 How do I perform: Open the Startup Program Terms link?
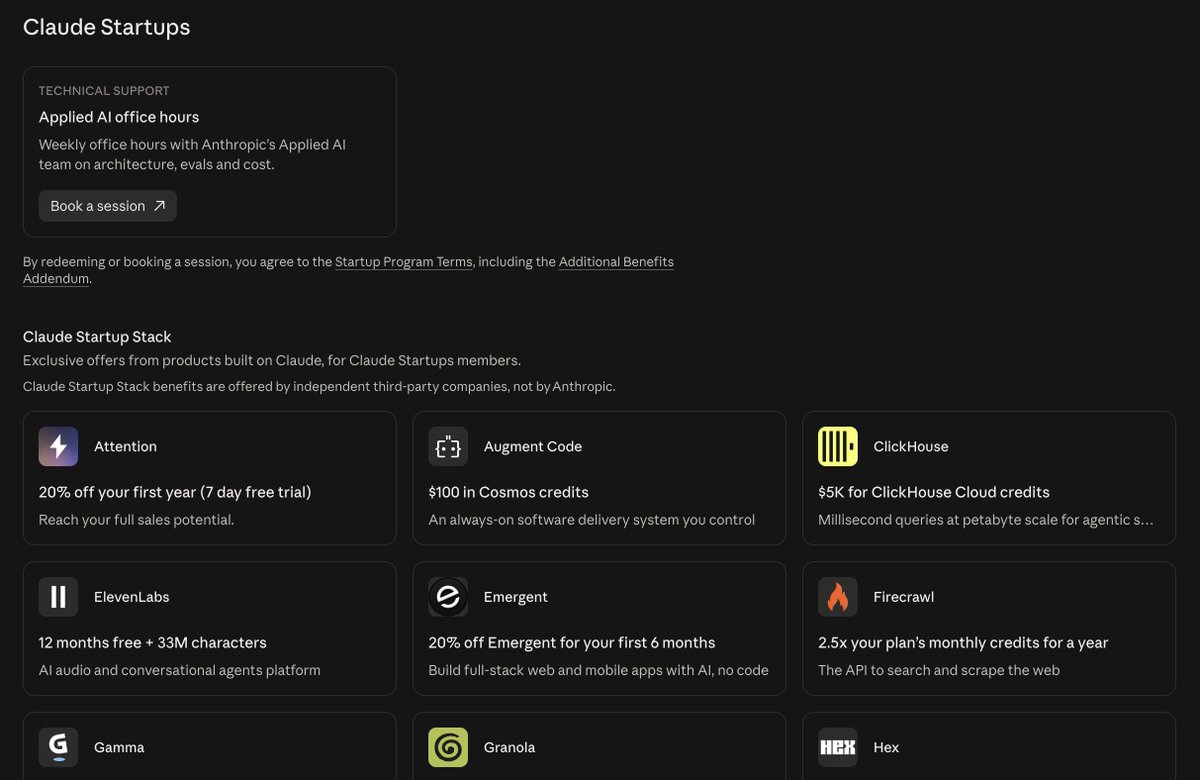404,262
